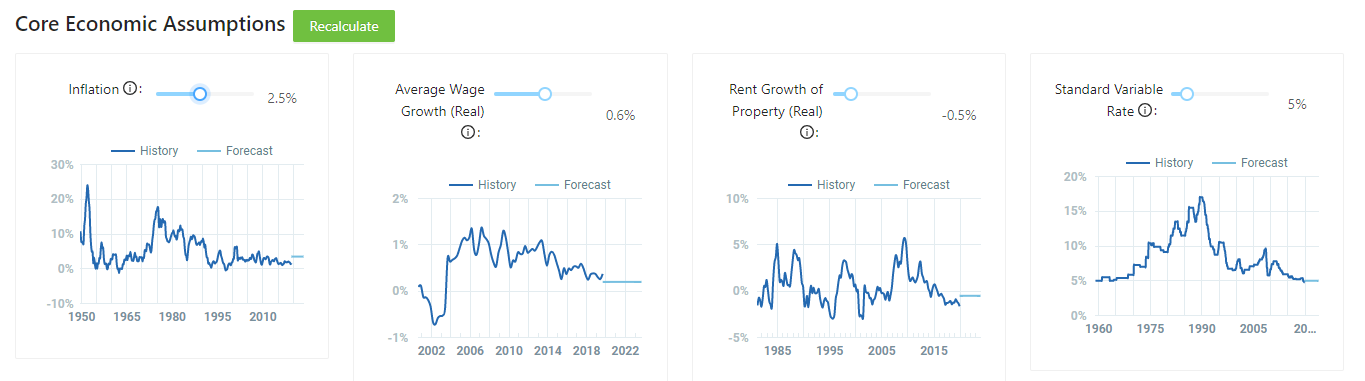Click the Rent Growth slider handle

coord(851,94)
